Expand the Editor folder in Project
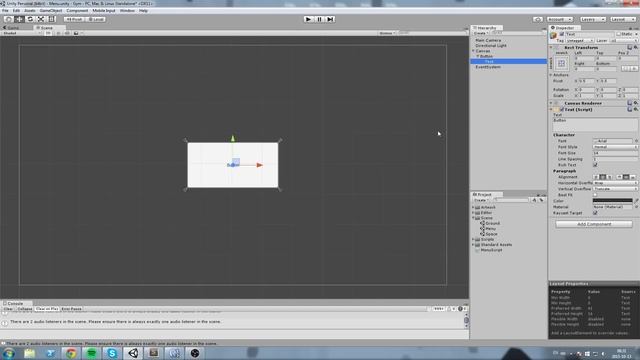 pyautogui.click(x=473, y=213)
